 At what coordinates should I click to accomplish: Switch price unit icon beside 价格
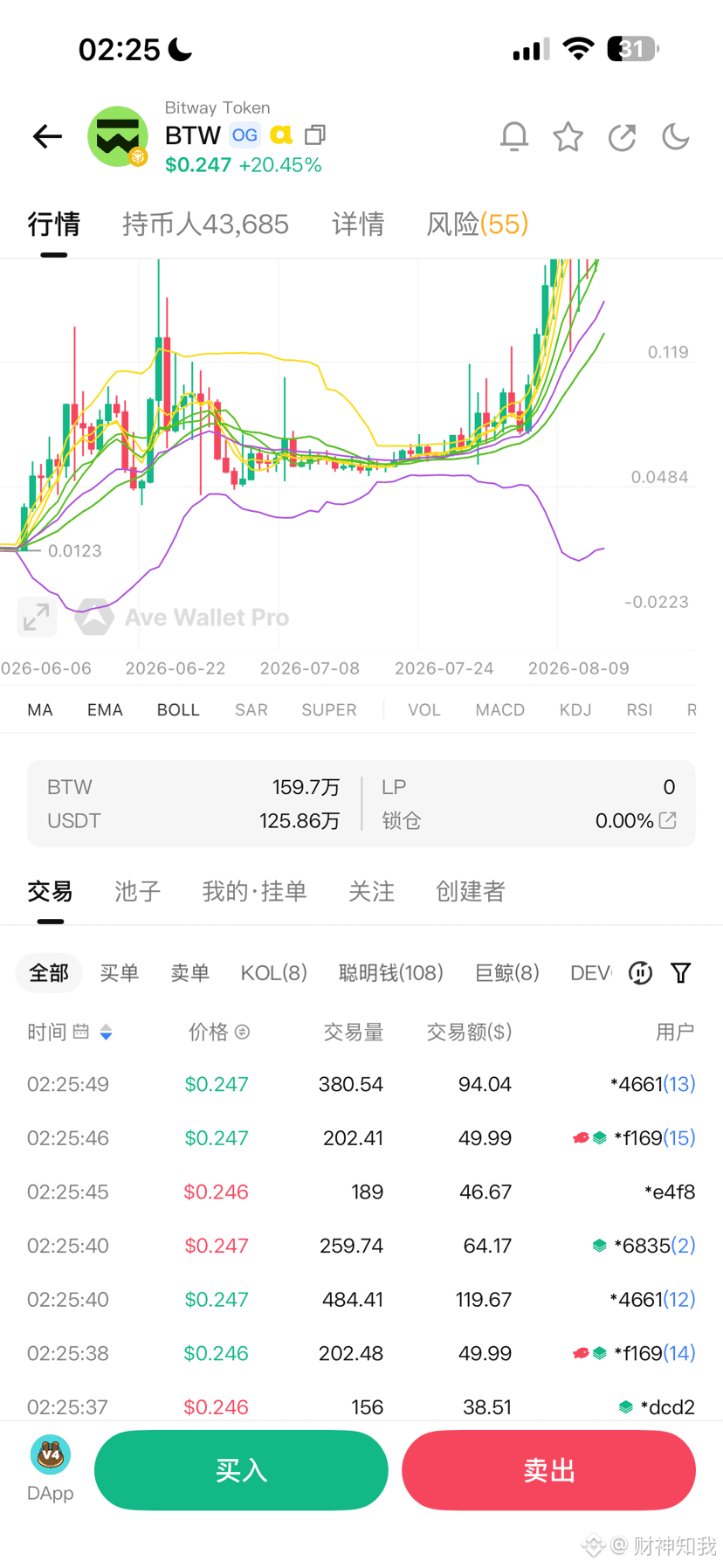point(243,1032)
